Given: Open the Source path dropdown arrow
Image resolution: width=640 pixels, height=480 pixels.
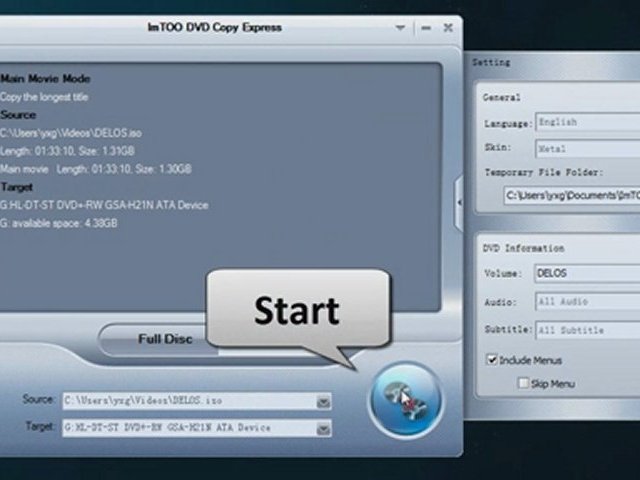Looking at the screenshot, I should [x=323, y=401].
